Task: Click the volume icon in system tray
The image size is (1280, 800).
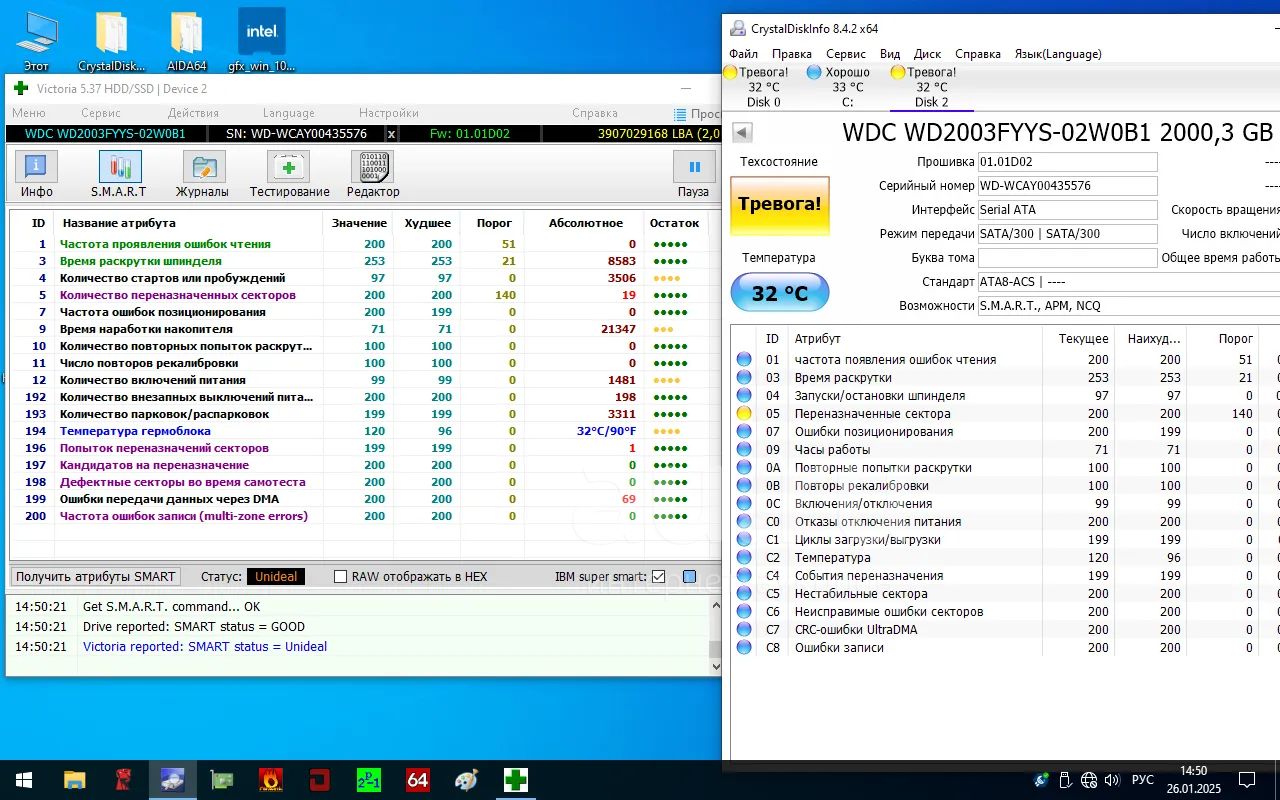Action: 1112,780
